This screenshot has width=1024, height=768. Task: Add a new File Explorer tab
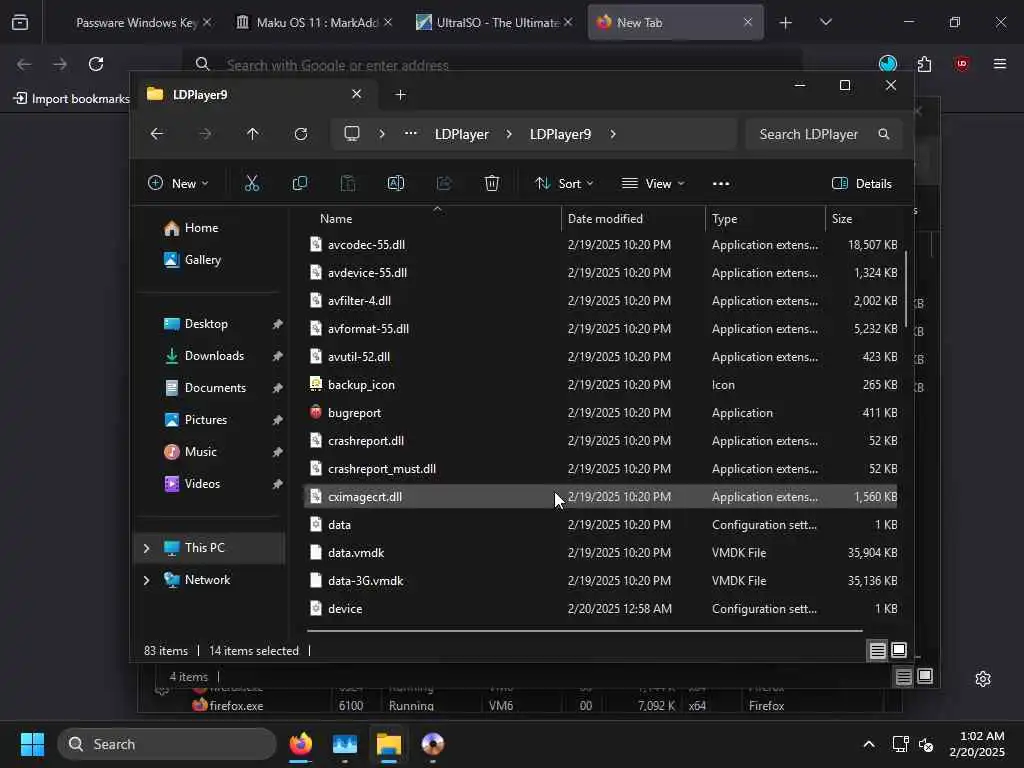(401, 95)
